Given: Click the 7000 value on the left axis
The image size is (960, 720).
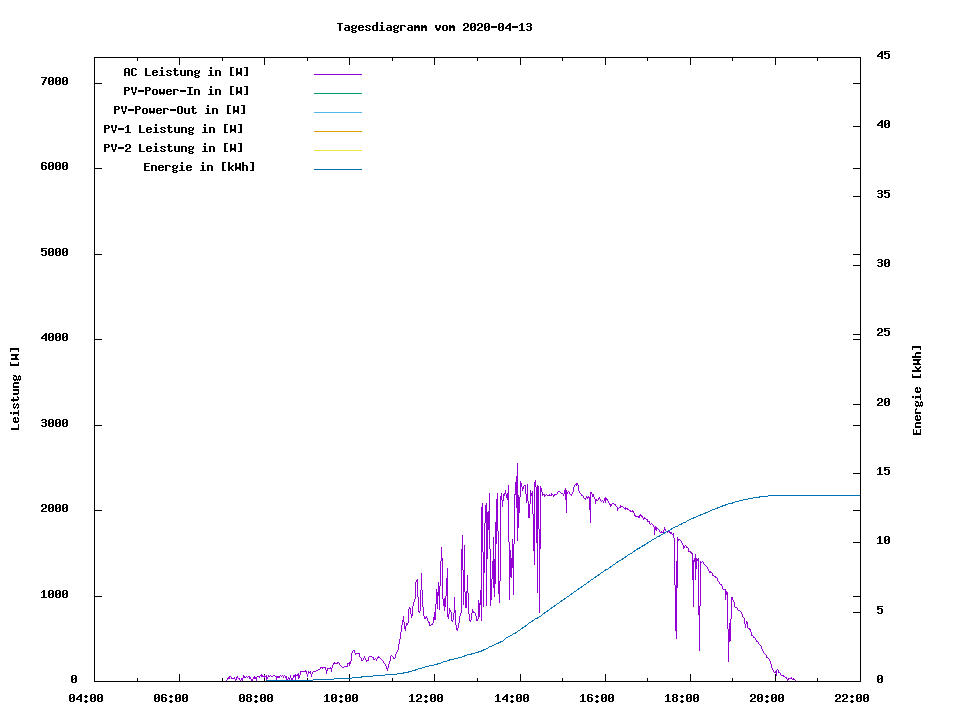Looking at the screenshot, I should coord(53,81).
